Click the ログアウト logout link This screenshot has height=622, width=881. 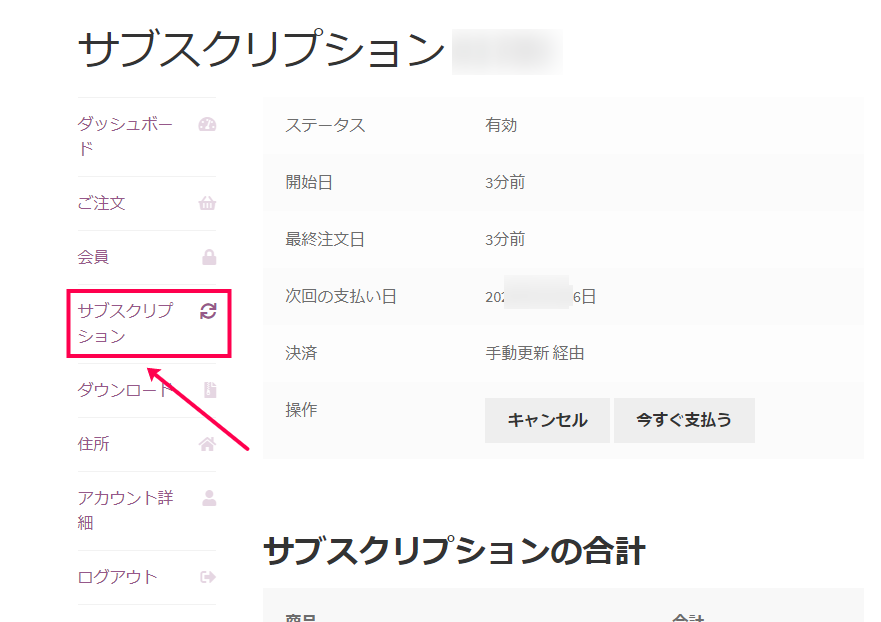point(117,577)
